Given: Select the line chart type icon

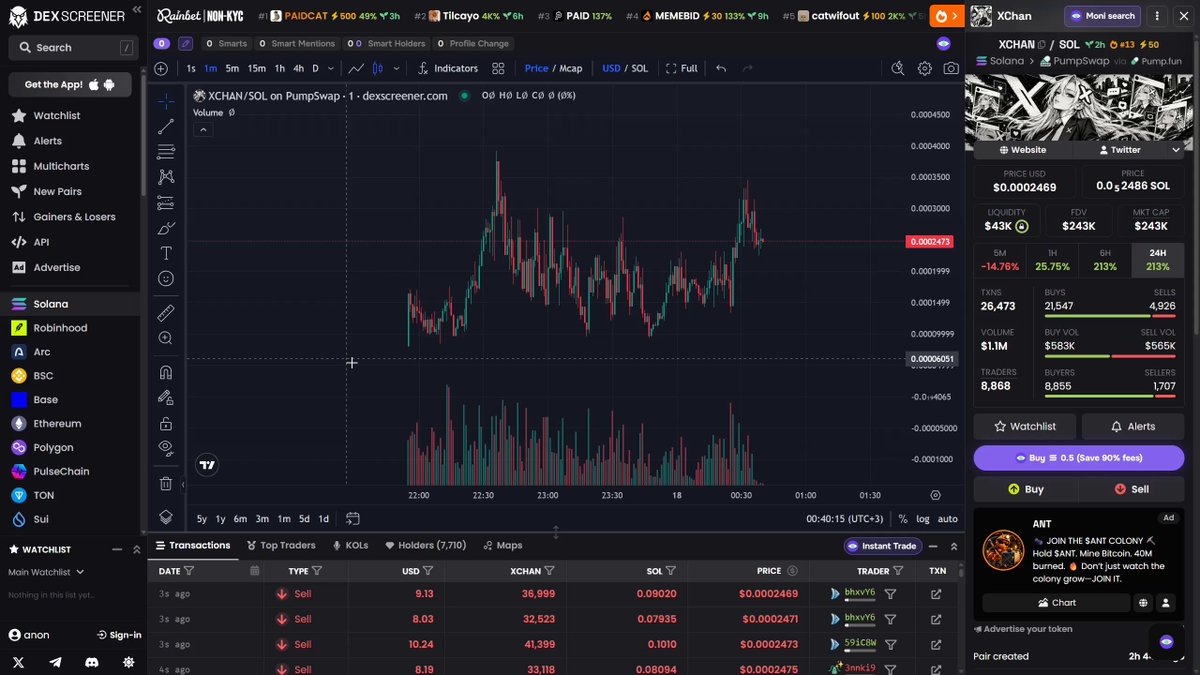Looking at the screenshot, I should click(x=355, y=69).
